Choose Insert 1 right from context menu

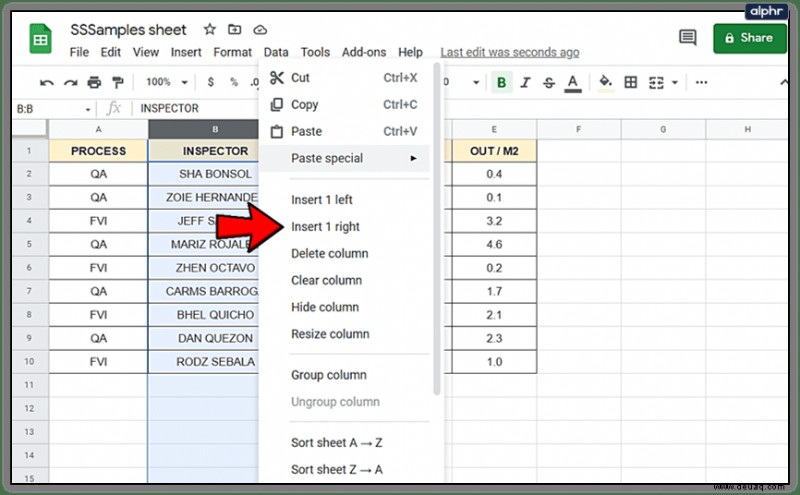click(325, 227)
